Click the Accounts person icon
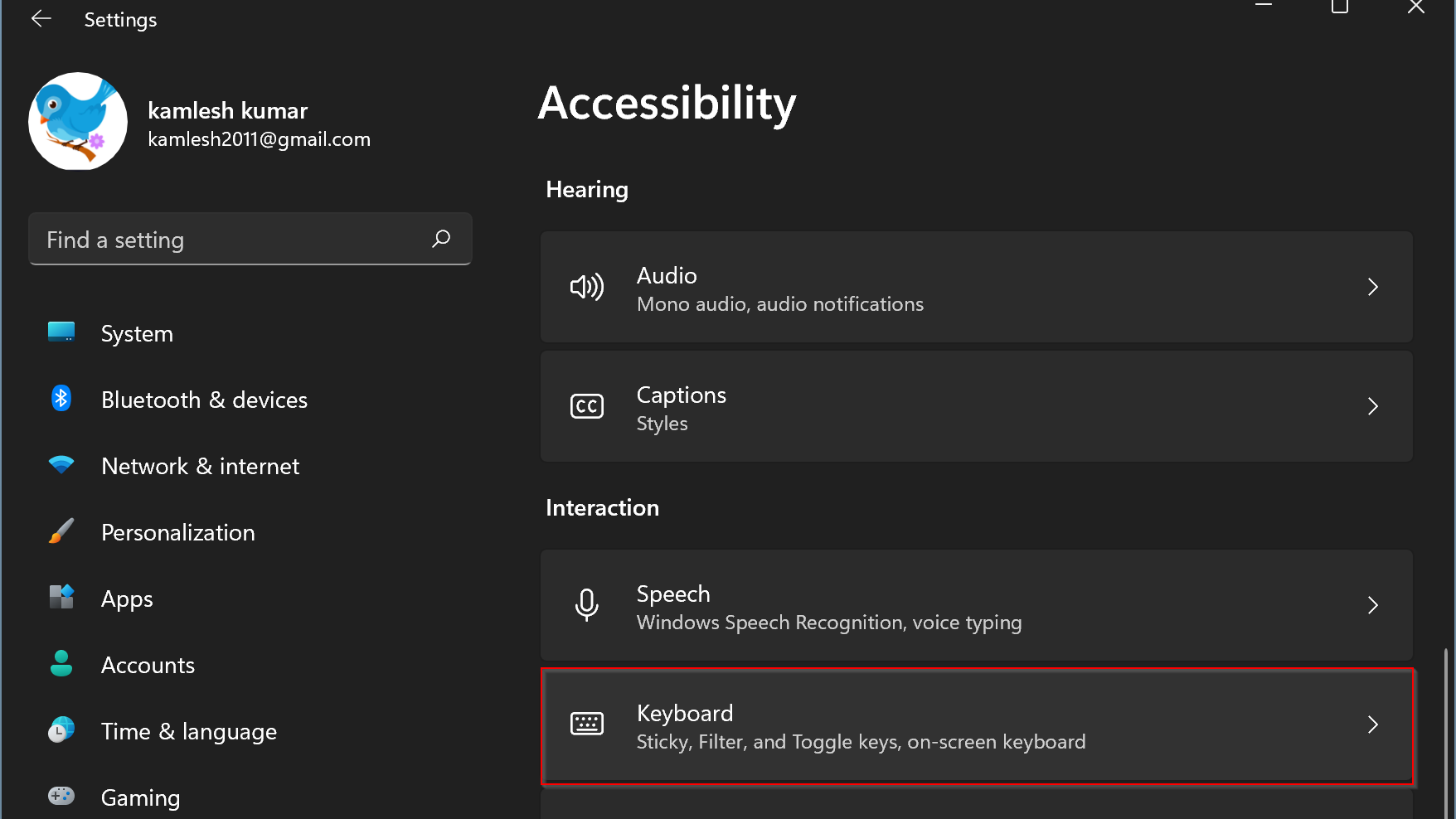The image size is (1456, 819). (x=61, y=664)
